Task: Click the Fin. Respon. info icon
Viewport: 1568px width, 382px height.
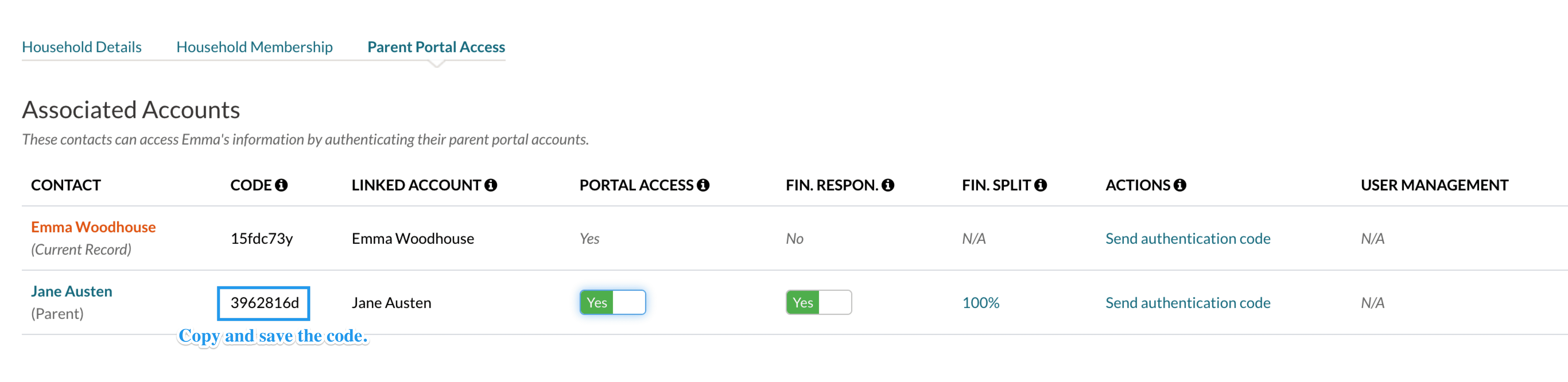Action: [x=888, y=185]
